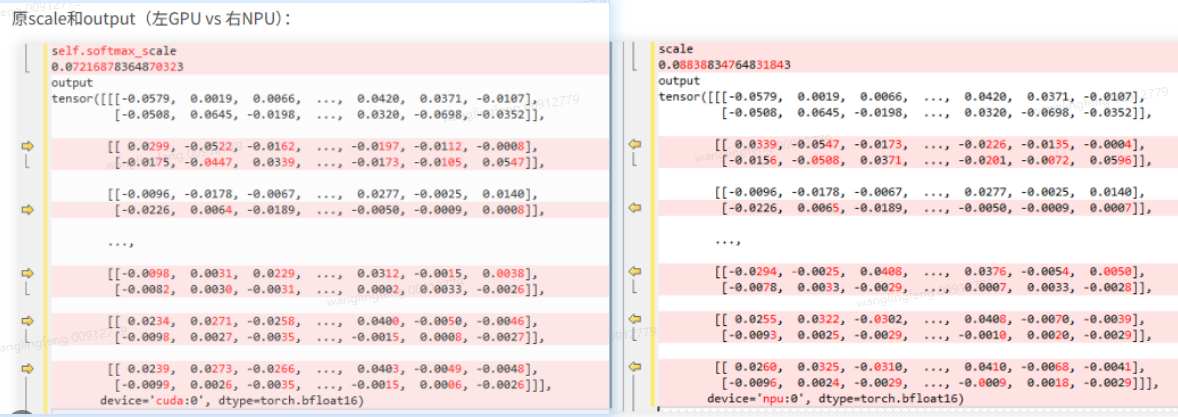Click the value 0.07216878364870323
This screenshot has height=417, width=1178.
click(118, 67)
